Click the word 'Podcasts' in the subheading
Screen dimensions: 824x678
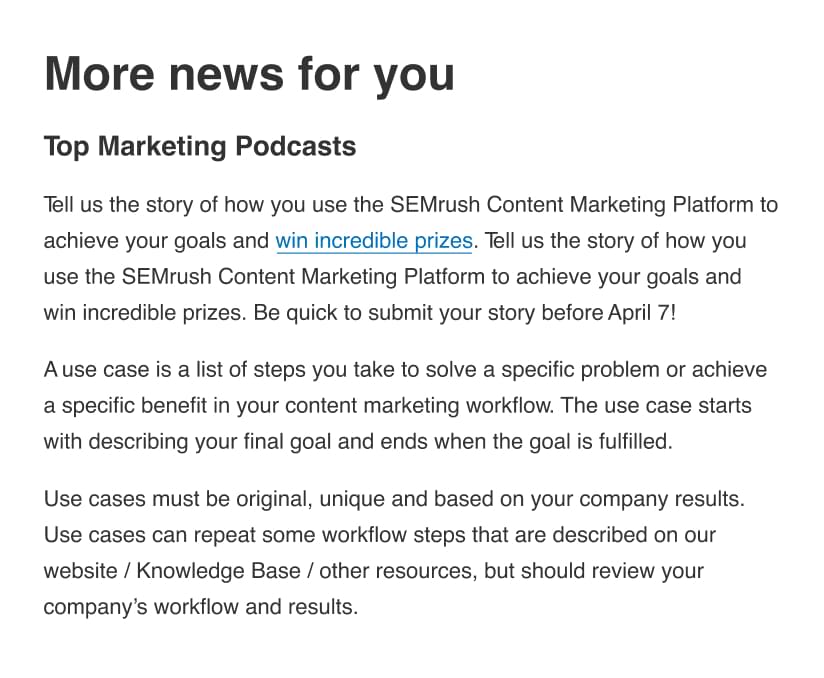pos(295,146)
